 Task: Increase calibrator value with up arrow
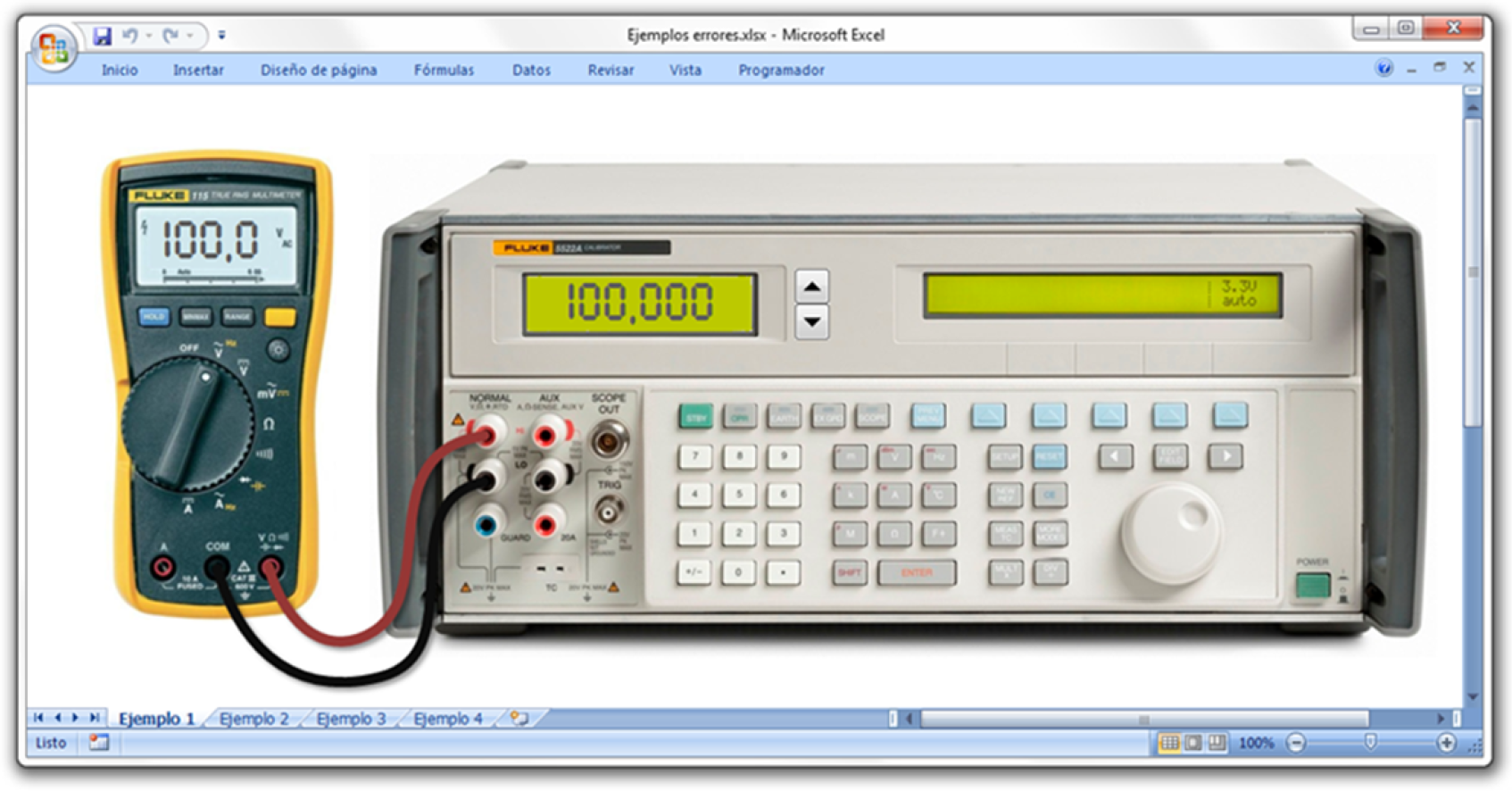coord(811,287)
